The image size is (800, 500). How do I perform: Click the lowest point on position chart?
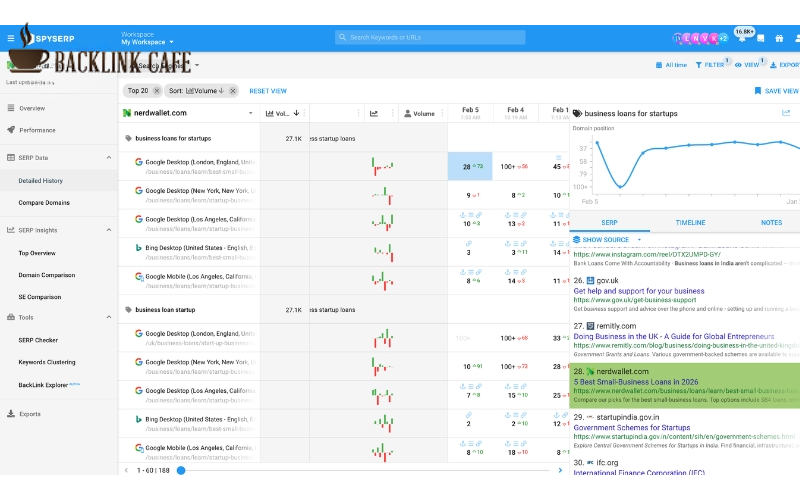[x=620, y=187]
